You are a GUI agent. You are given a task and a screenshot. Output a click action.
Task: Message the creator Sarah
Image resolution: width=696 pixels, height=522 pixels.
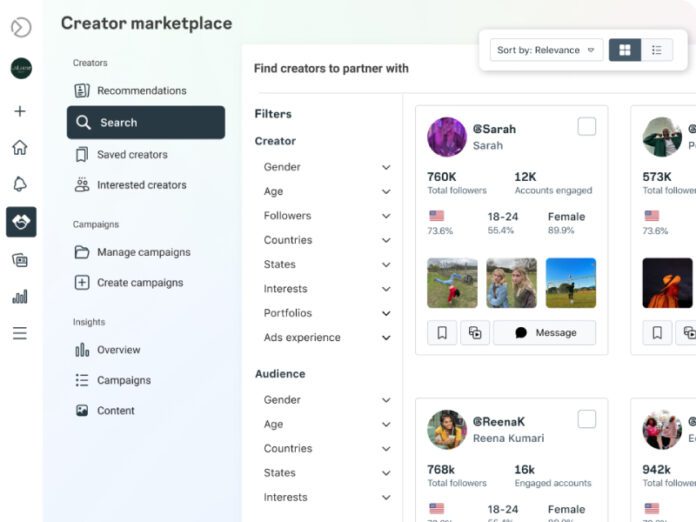pyautogui.click(x=545, y=333)
